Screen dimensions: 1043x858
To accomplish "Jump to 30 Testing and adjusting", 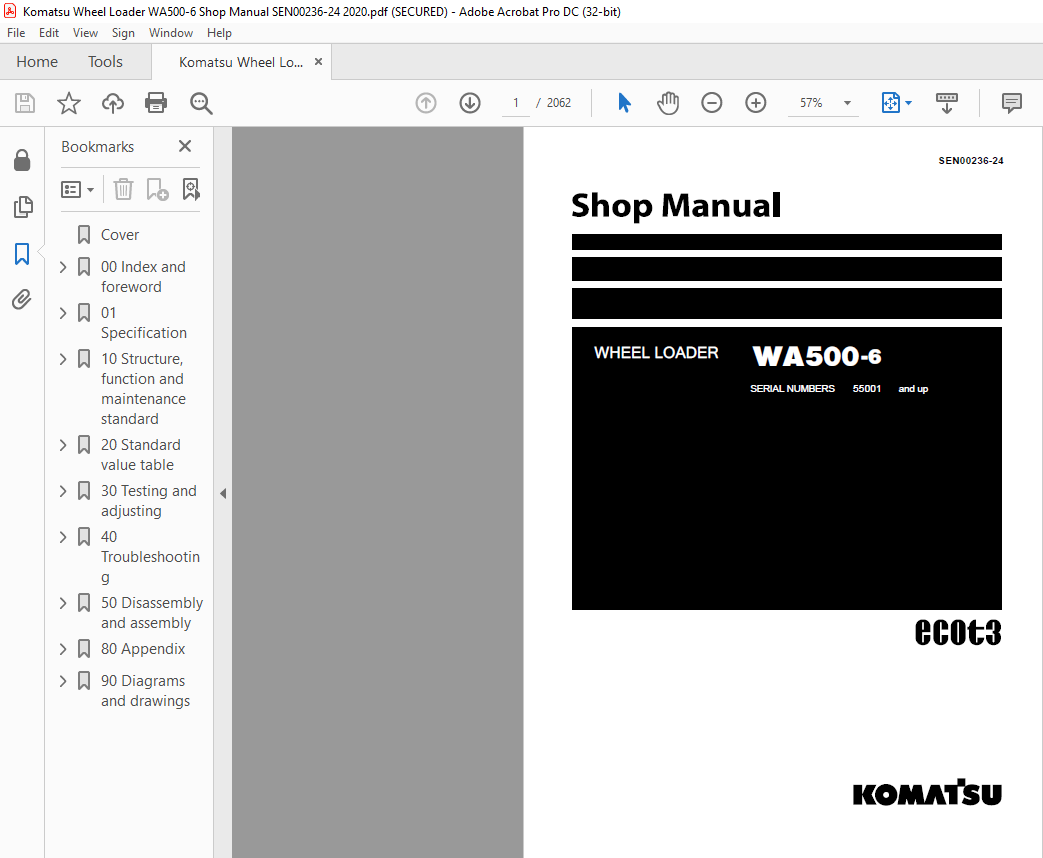I will coord(148,501).
